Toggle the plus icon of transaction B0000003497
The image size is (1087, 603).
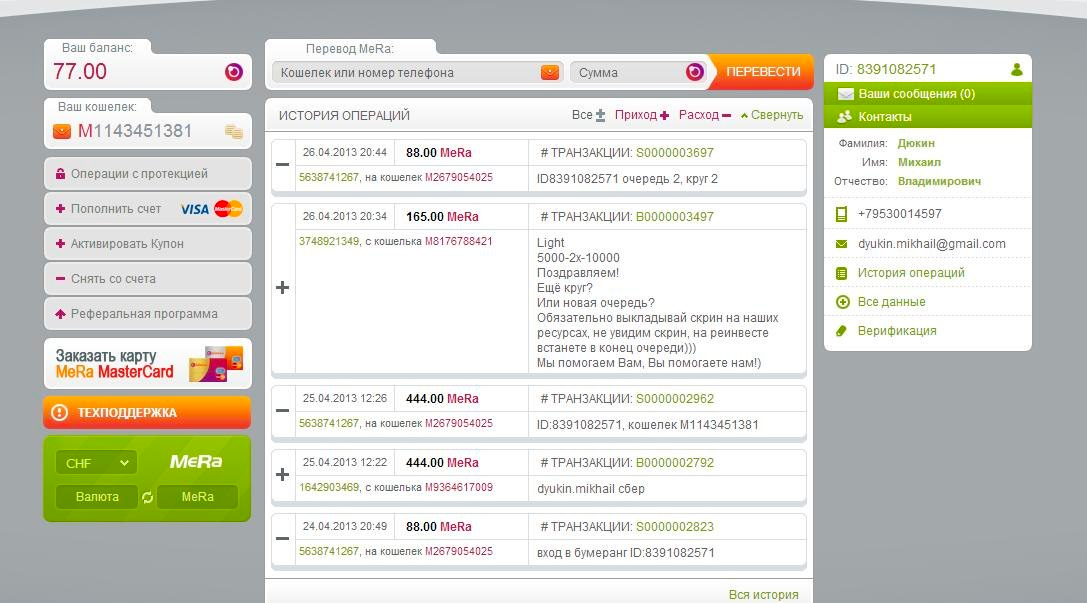pos(283,288)
